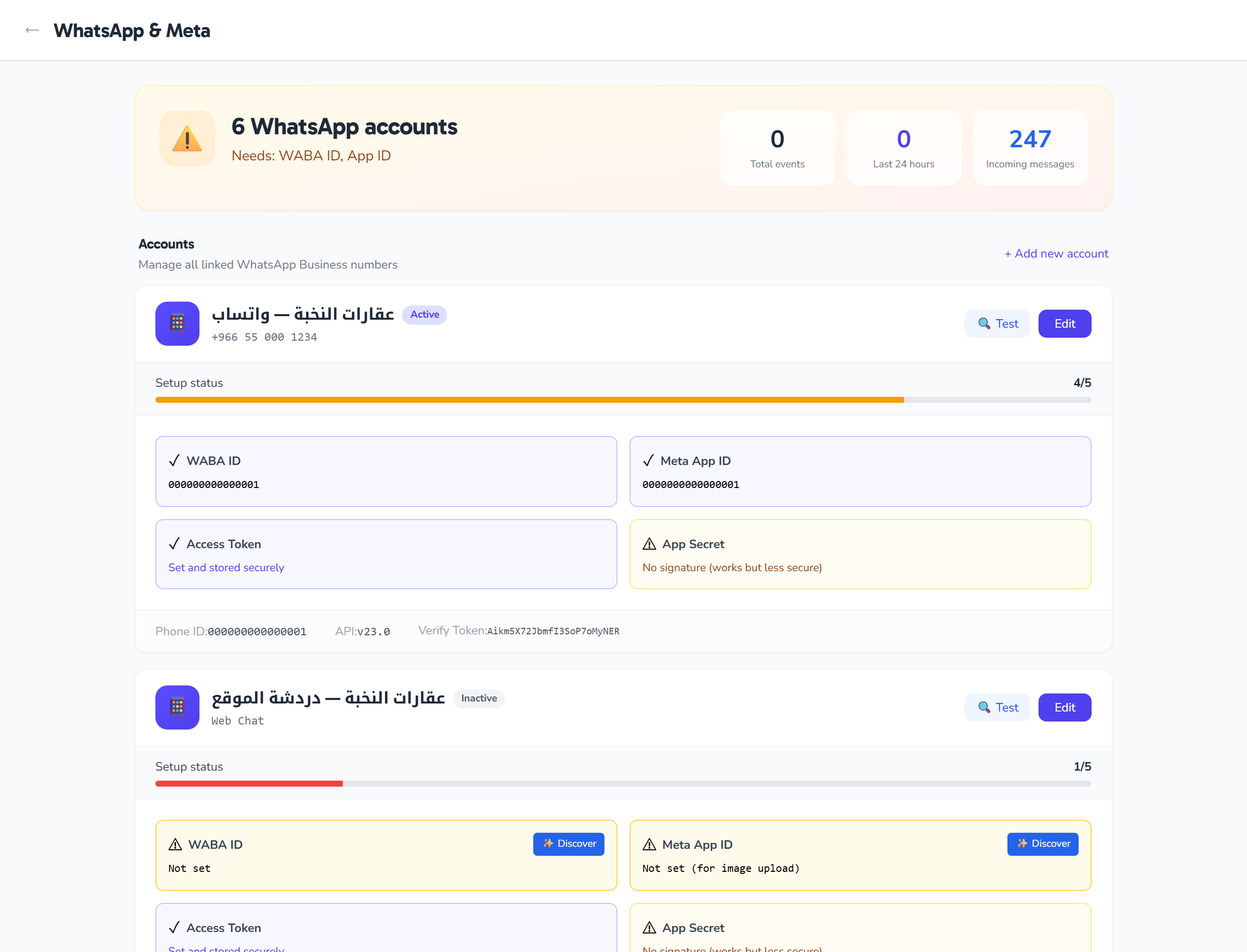
Task: Click the warning icon next to App Secret in the Active account
Action: [x=650, y=544]
